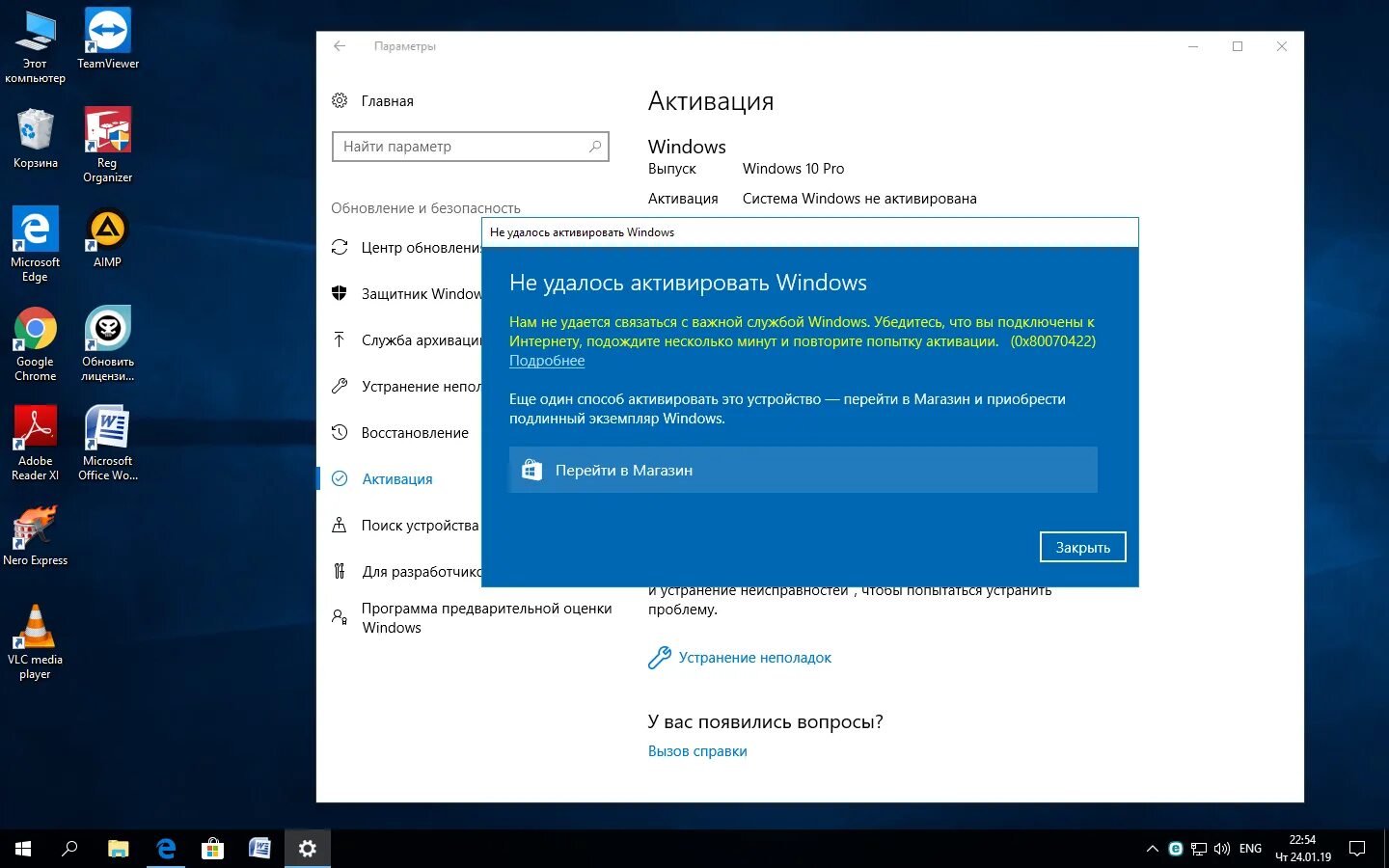Screen dimensions: 1389x868
Task: Maximize the Параметры window
Action: click(x=1238, y=46)
